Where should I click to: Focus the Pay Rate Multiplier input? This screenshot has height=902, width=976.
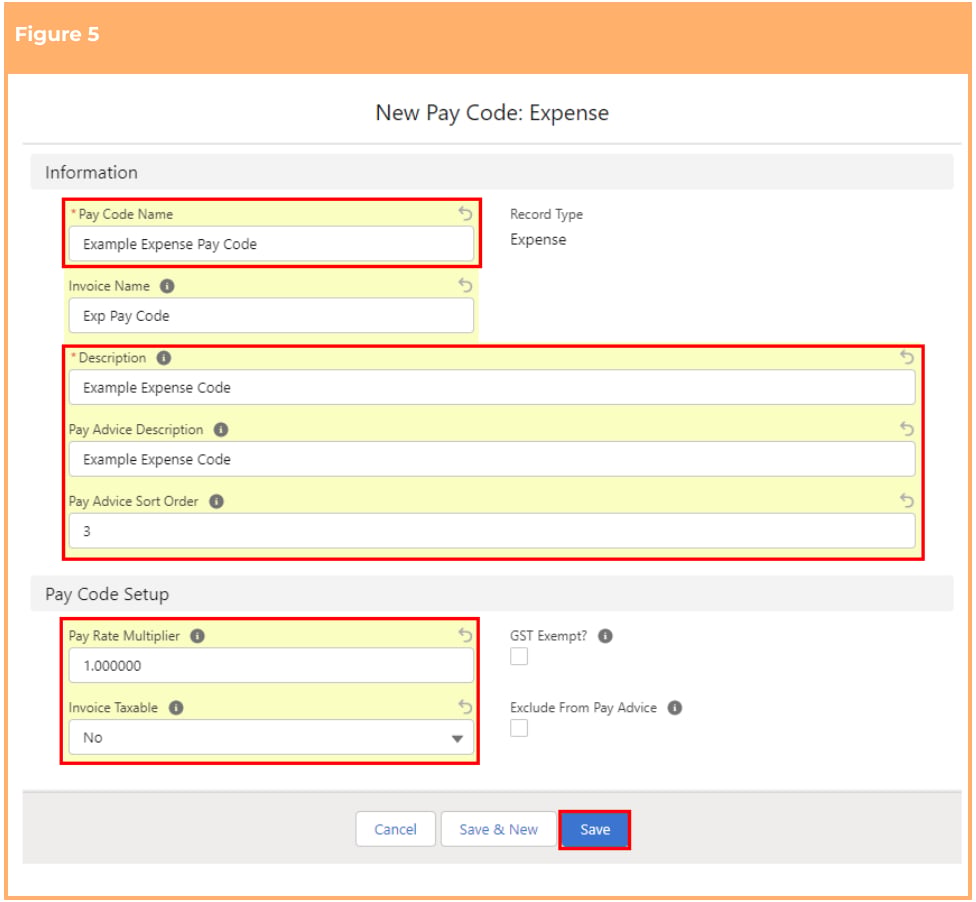[271, 665]
